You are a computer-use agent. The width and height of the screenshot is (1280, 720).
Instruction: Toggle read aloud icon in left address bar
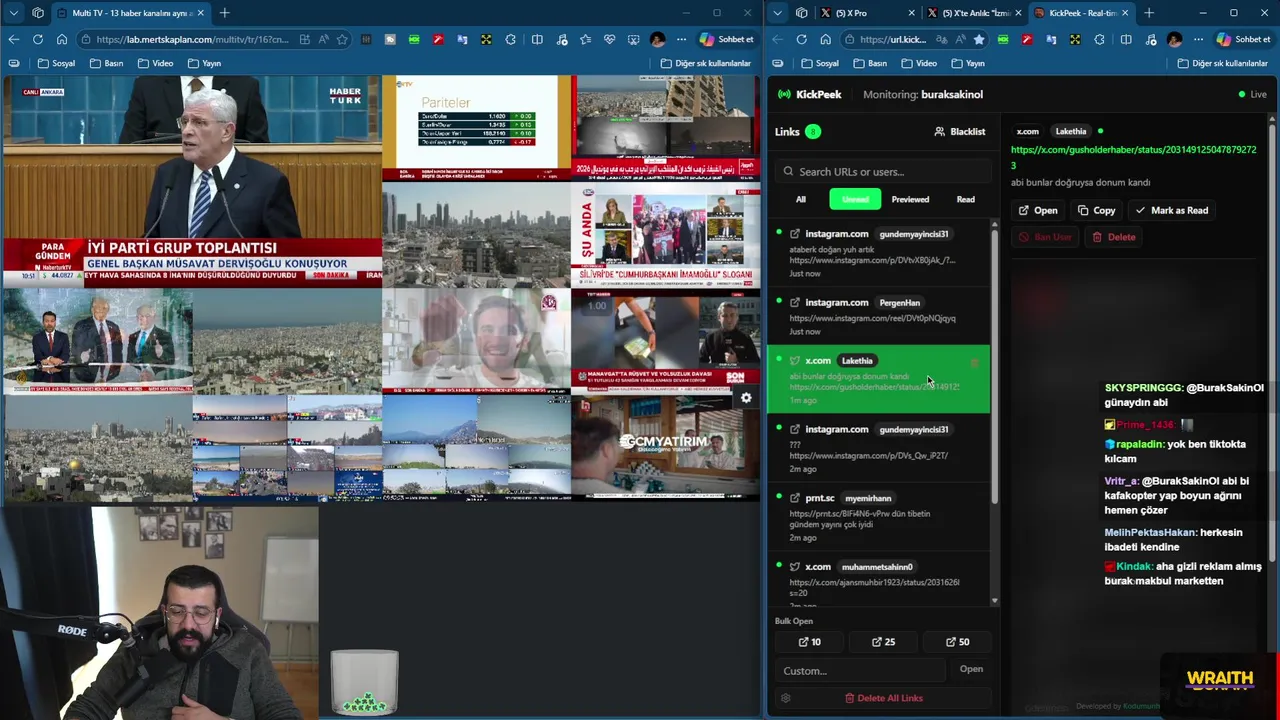point(324,39)
